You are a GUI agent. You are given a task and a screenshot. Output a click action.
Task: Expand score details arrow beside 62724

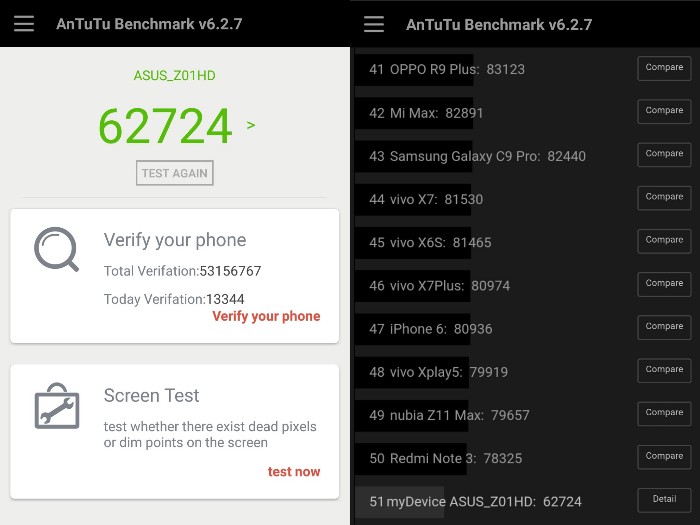(251, 125)
